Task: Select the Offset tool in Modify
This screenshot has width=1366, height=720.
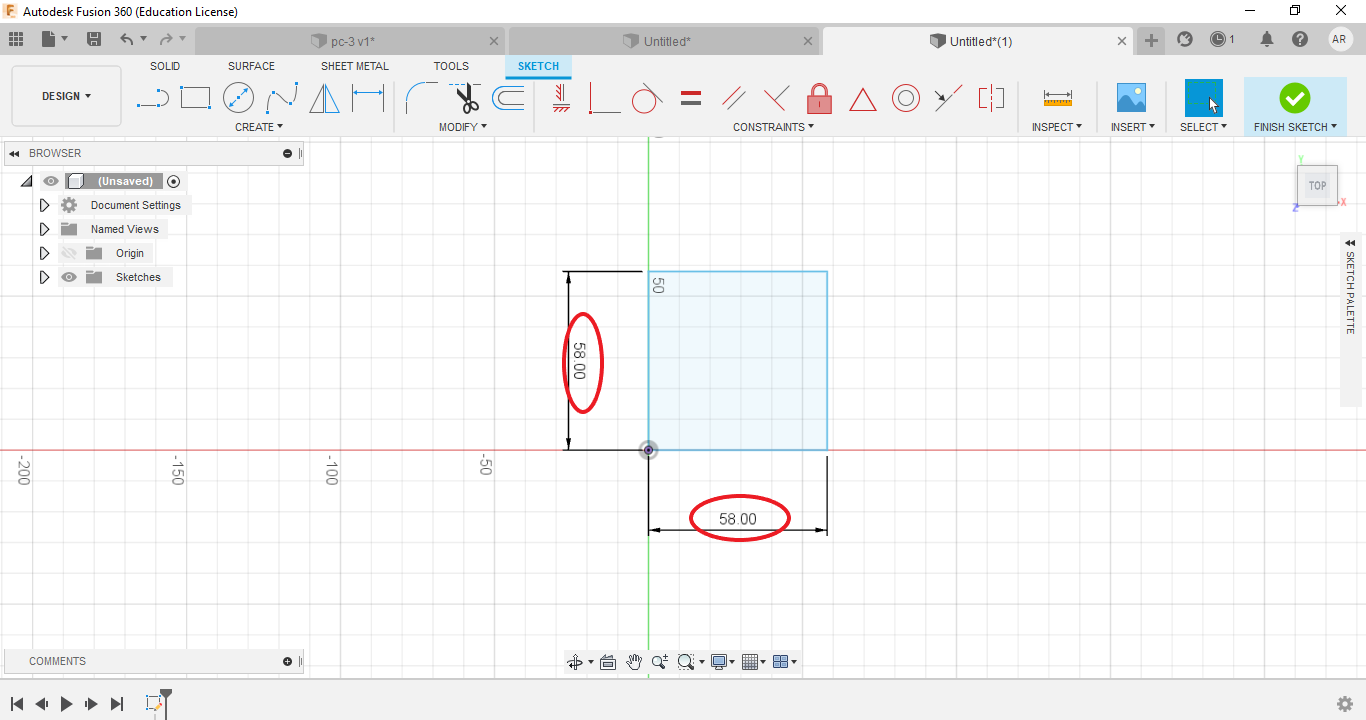Action: pyautogui.click(x=508, y=98)
